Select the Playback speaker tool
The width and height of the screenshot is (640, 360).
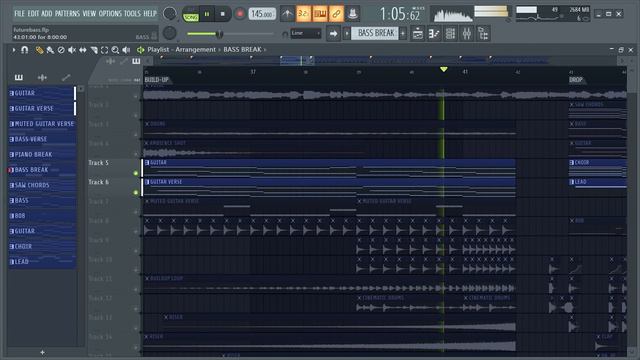(x=126, y=50)
